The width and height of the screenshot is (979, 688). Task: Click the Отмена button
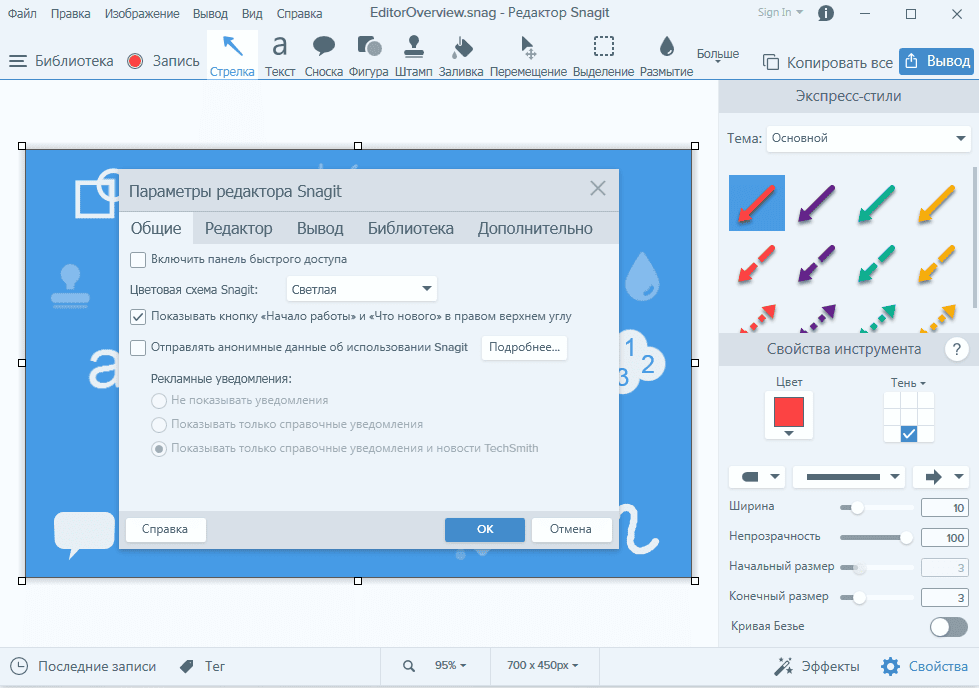coord(571,529)
